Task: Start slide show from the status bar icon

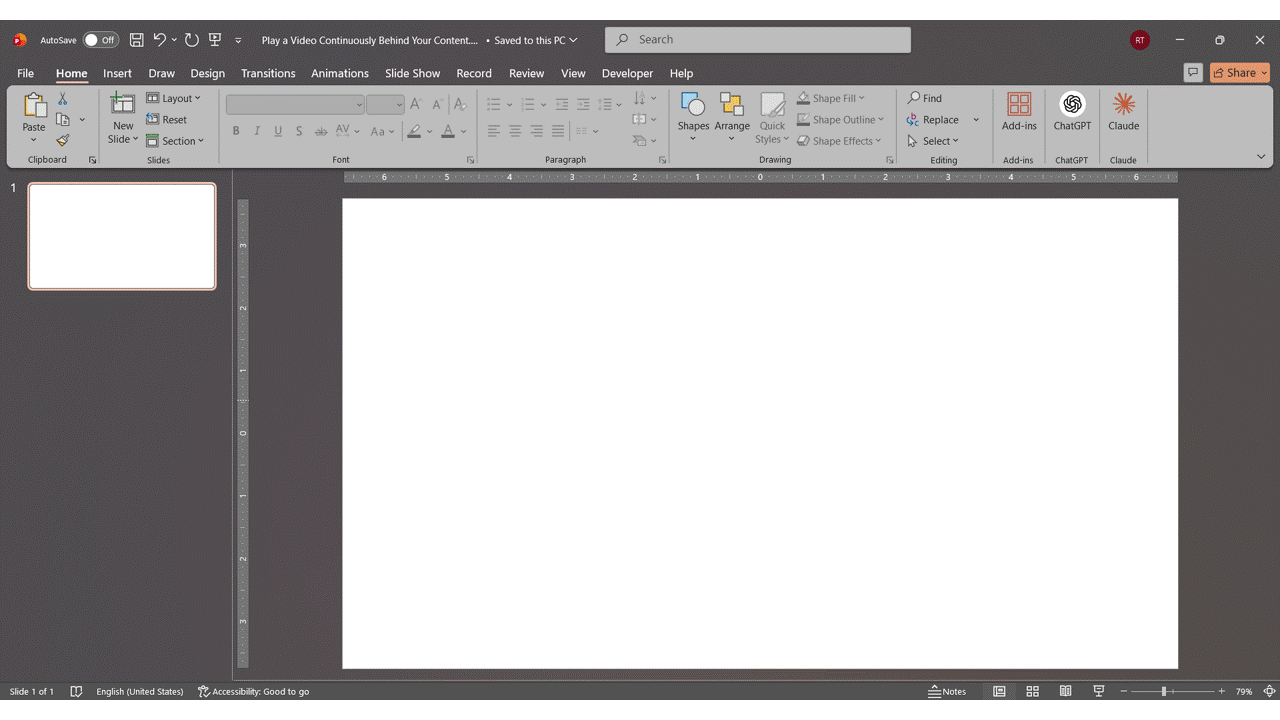Action: [x=1098, y=691]
